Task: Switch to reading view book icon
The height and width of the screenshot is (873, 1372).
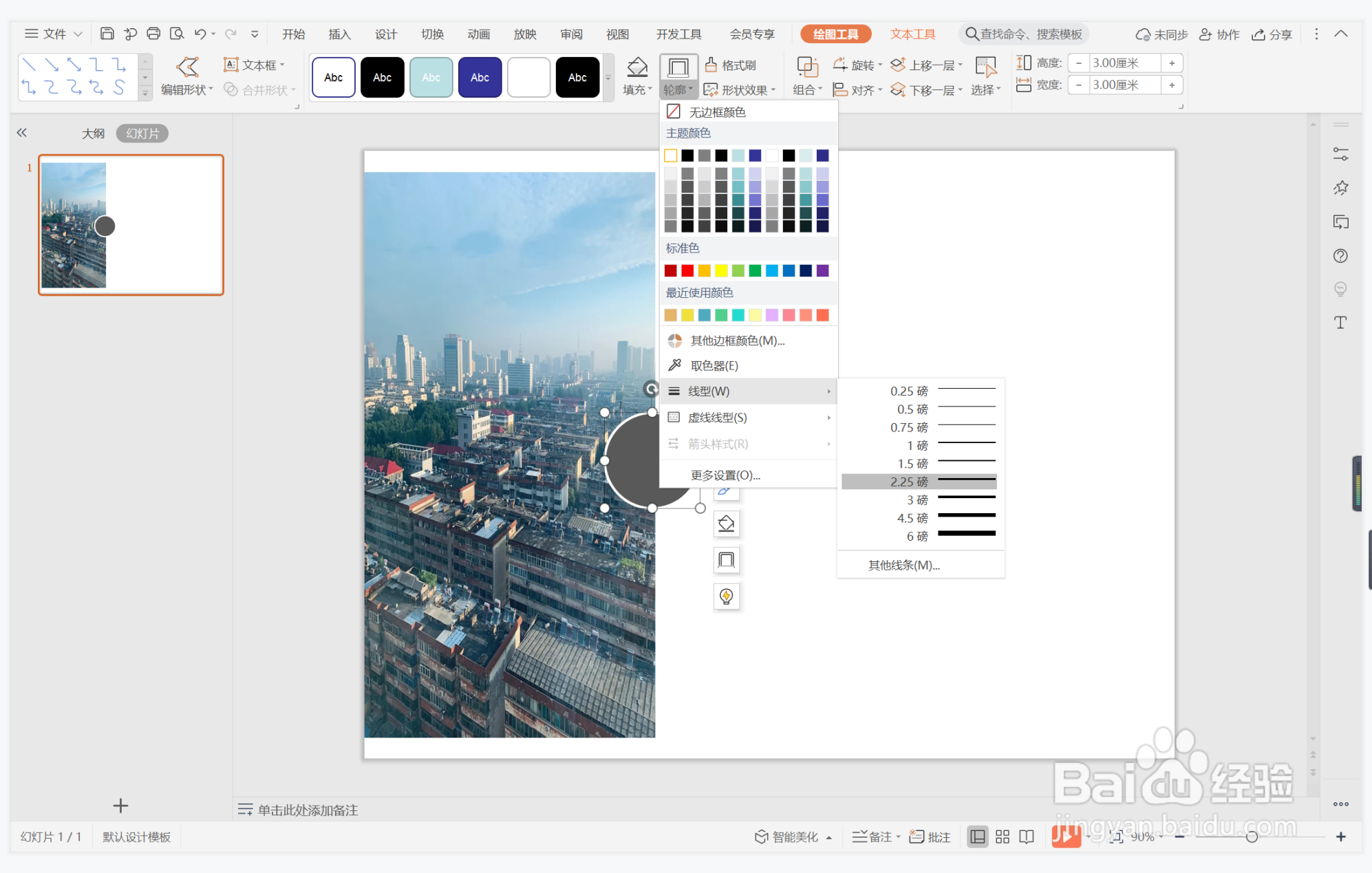Action: 1026,837
